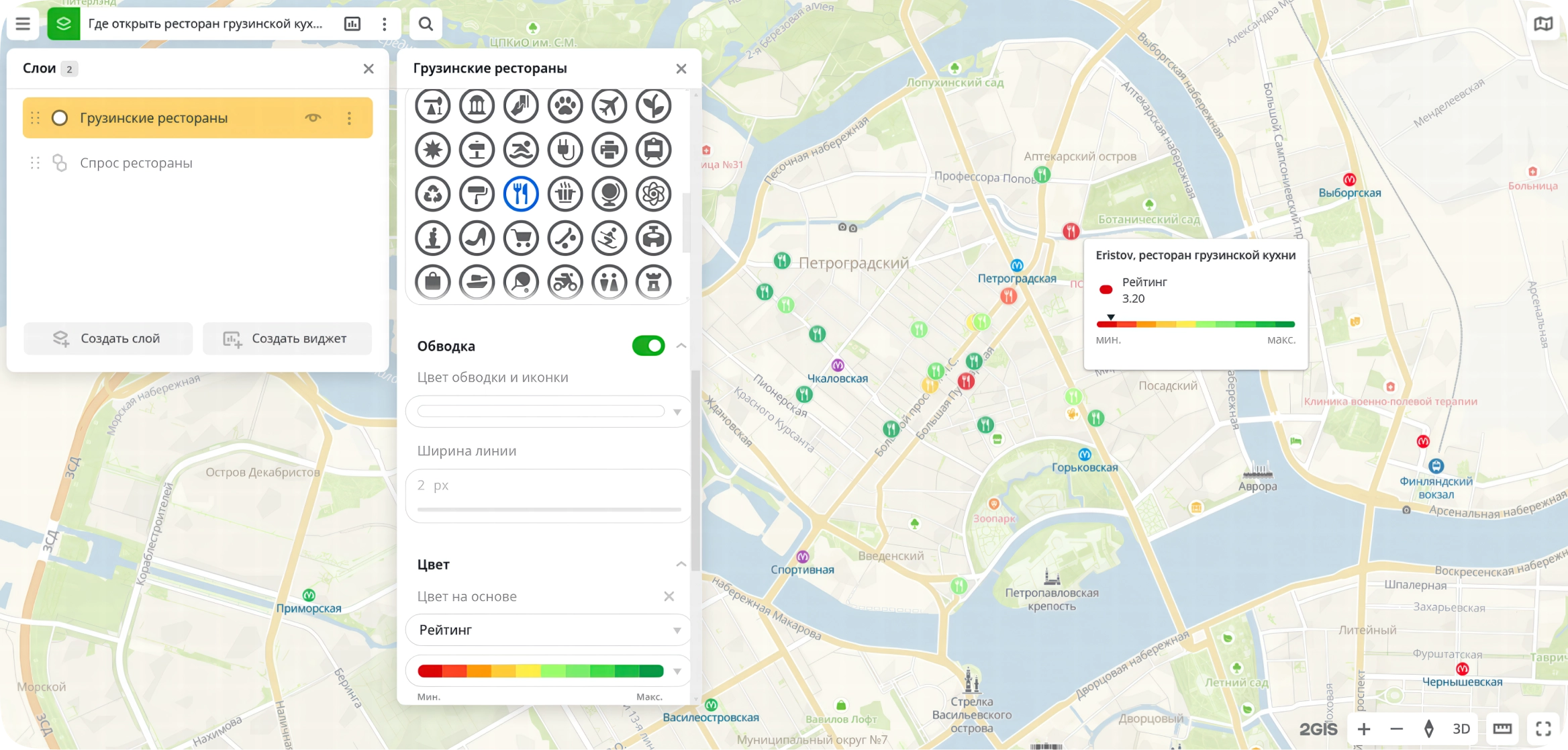Select the airplane marker icon
Viewport: 1568px width, 750px height.
click(609, 106)
